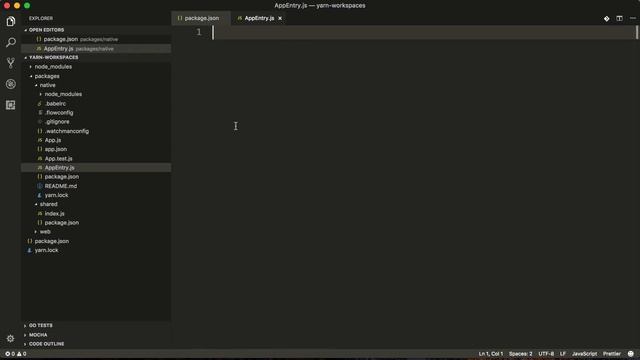Click line number 1 in gutter
This screenshot has height=360, width=640.
pyautogui.click(x=198, y=32)
